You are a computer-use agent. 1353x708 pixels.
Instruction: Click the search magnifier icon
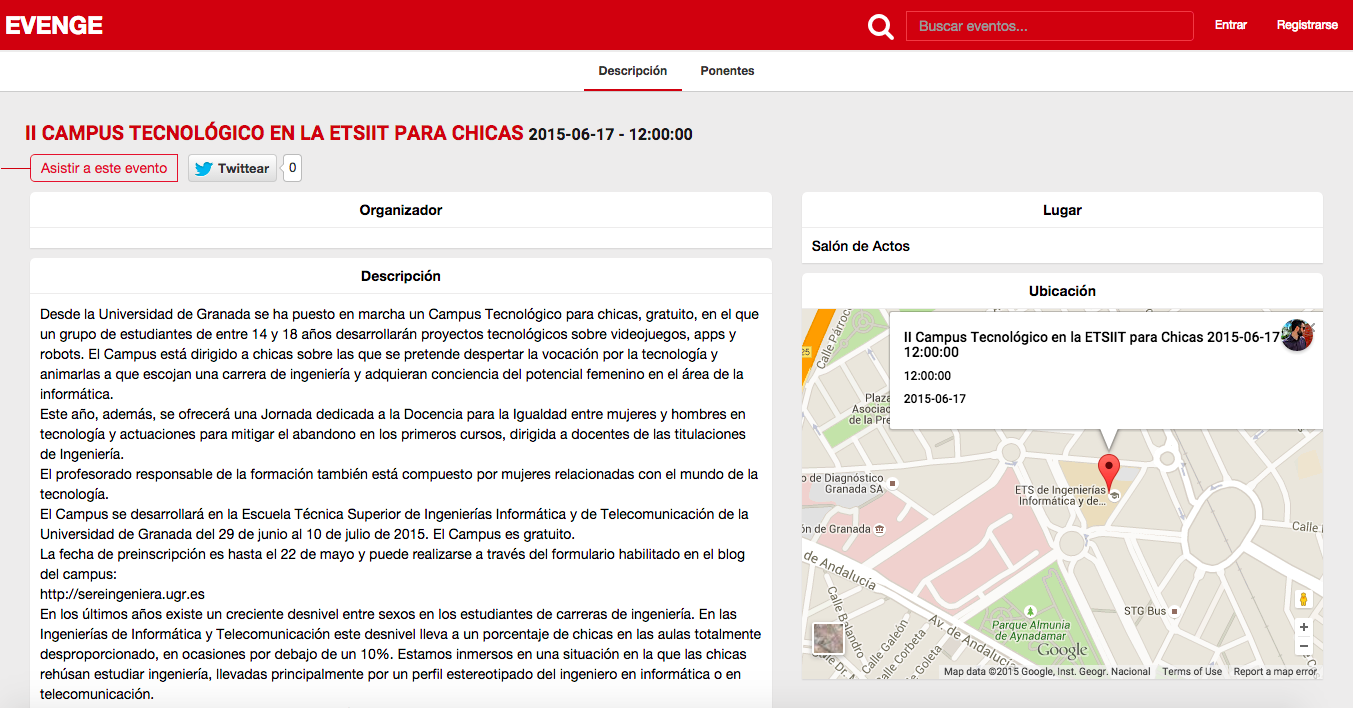click(881, 26)
